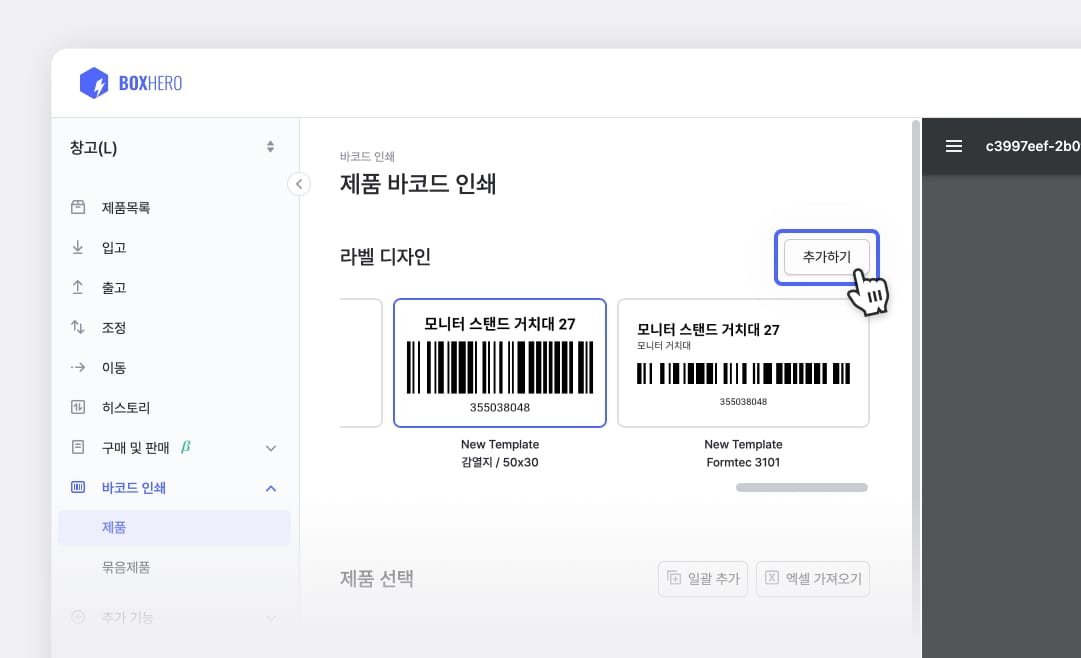Select the 제품목록 product list icon
This screenshot has height=658, width=1081.
pyautogui.click(x=78, y=207)
